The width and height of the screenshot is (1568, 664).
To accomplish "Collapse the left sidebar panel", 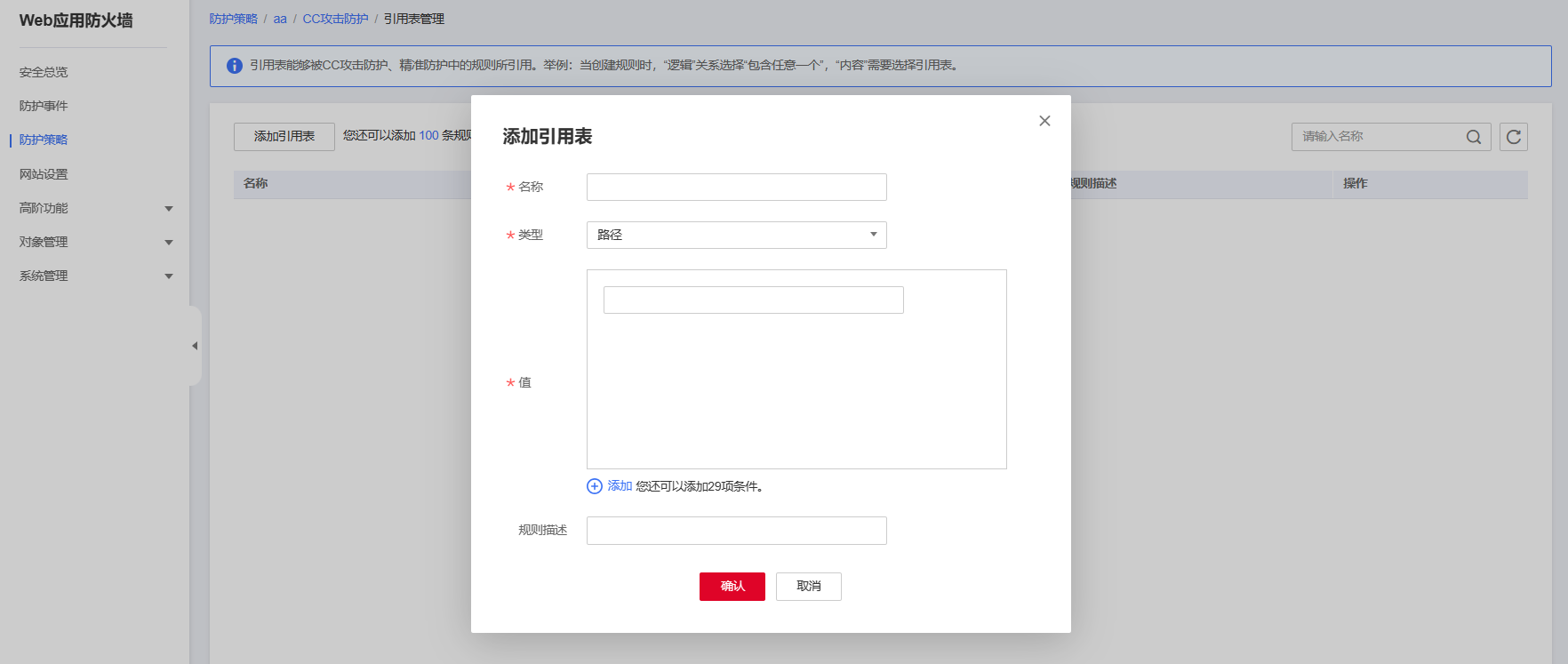I will [195, 346].
